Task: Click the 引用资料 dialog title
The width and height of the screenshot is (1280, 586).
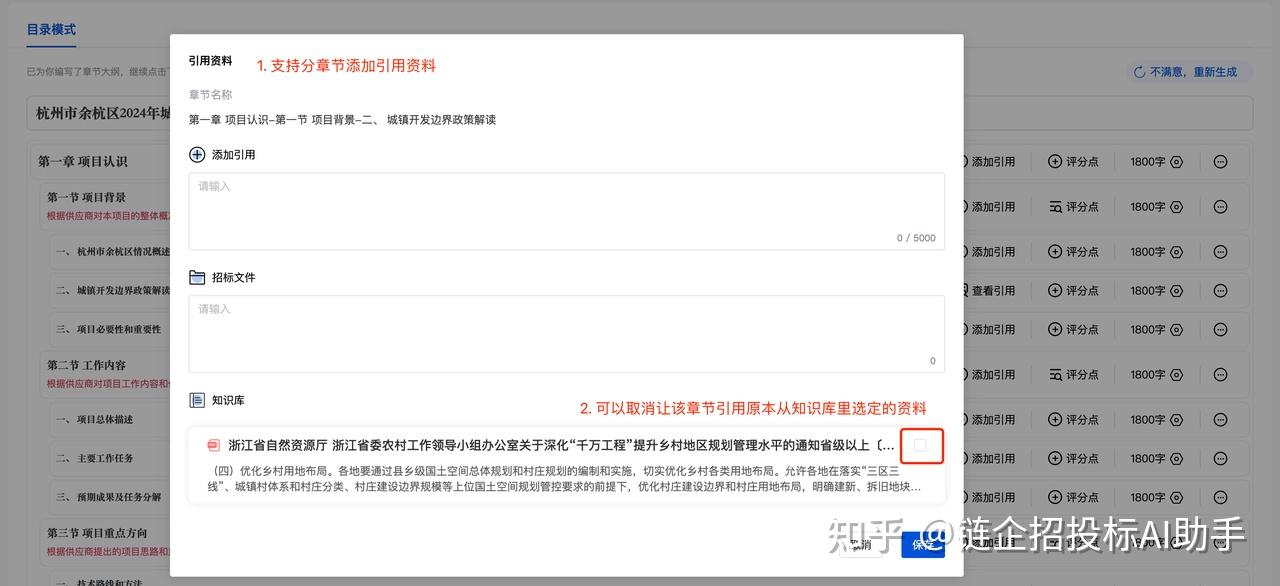Action: pos(210,61)
